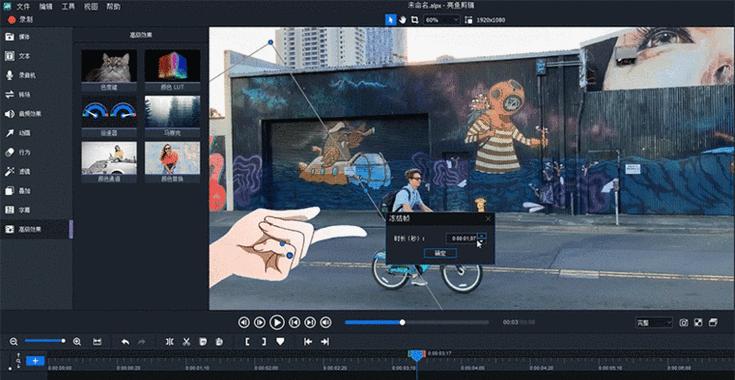Open the 帮助 menu

point(113,7)
